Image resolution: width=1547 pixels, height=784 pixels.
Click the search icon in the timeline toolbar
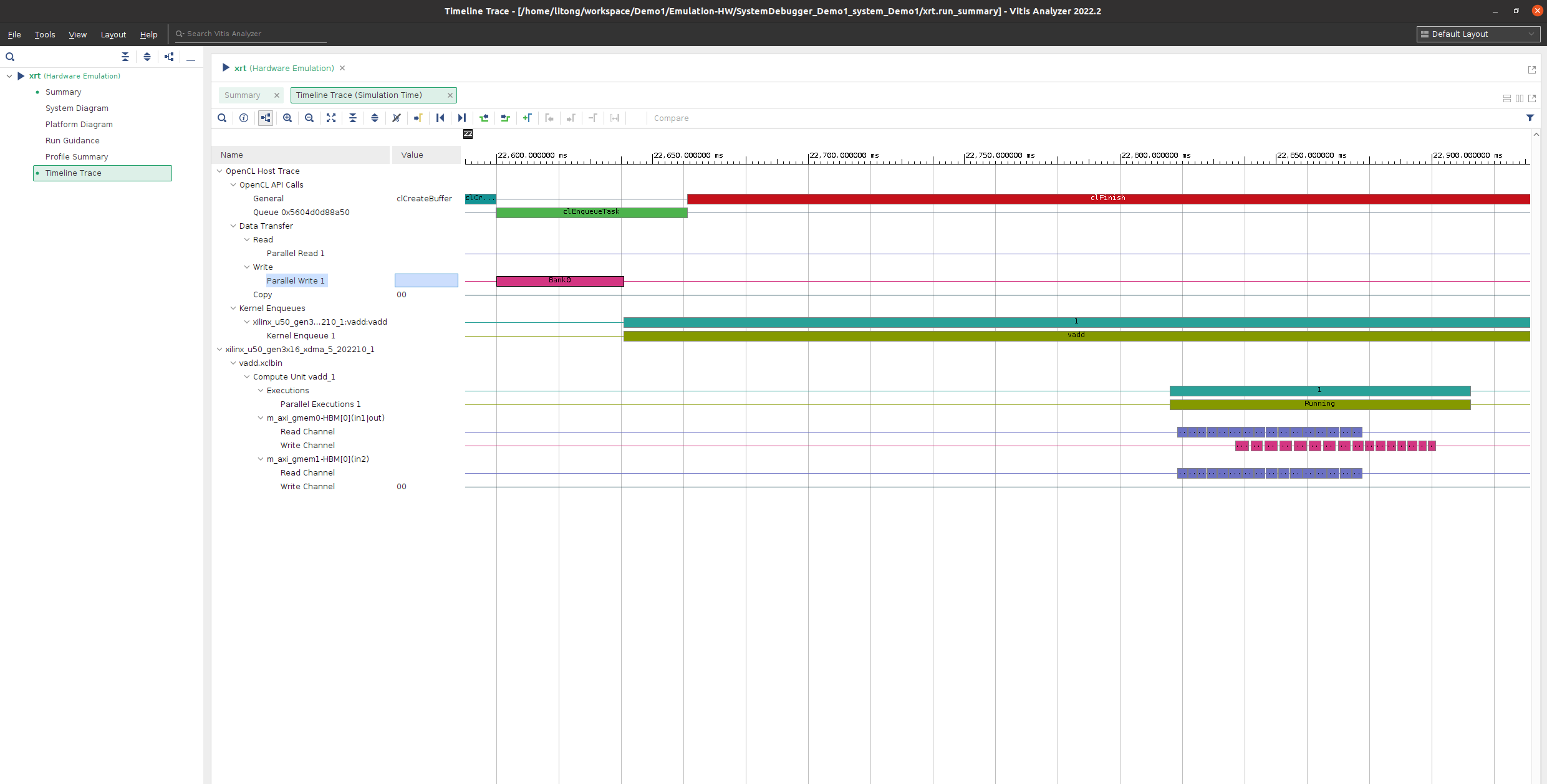pos(222,118)
